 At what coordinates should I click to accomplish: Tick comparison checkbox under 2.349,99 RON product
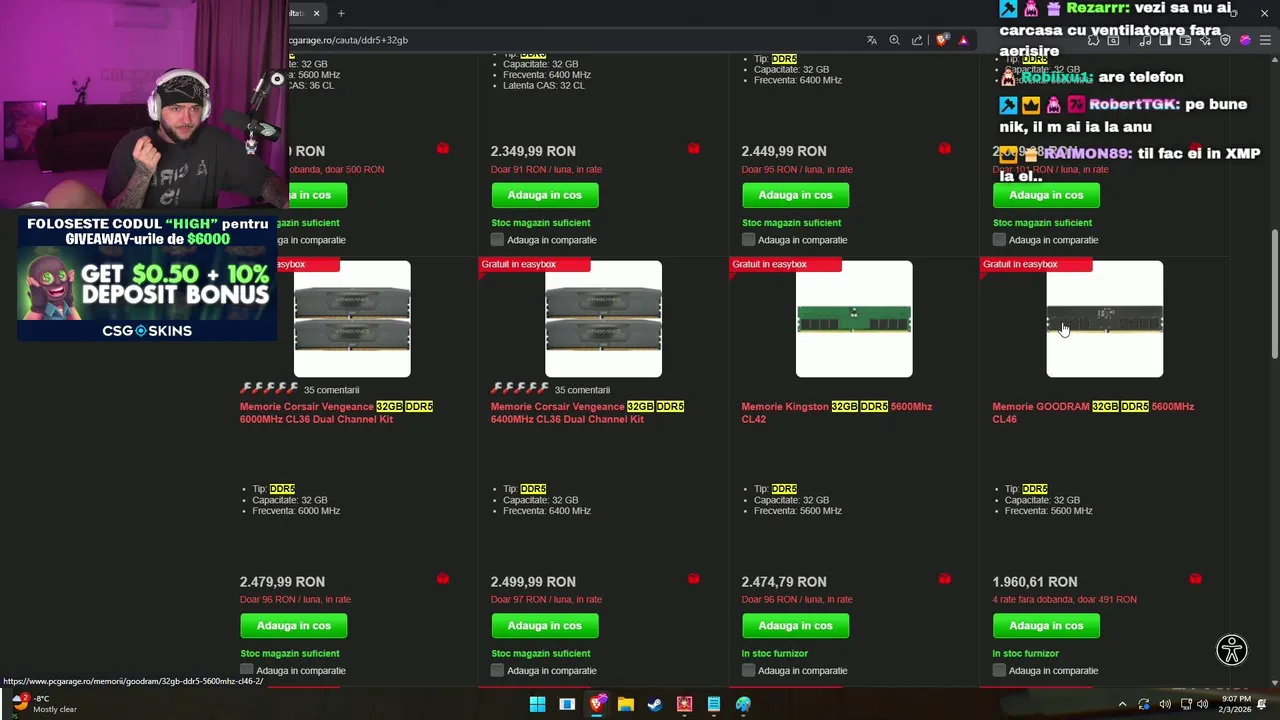[x=498, y=240]
